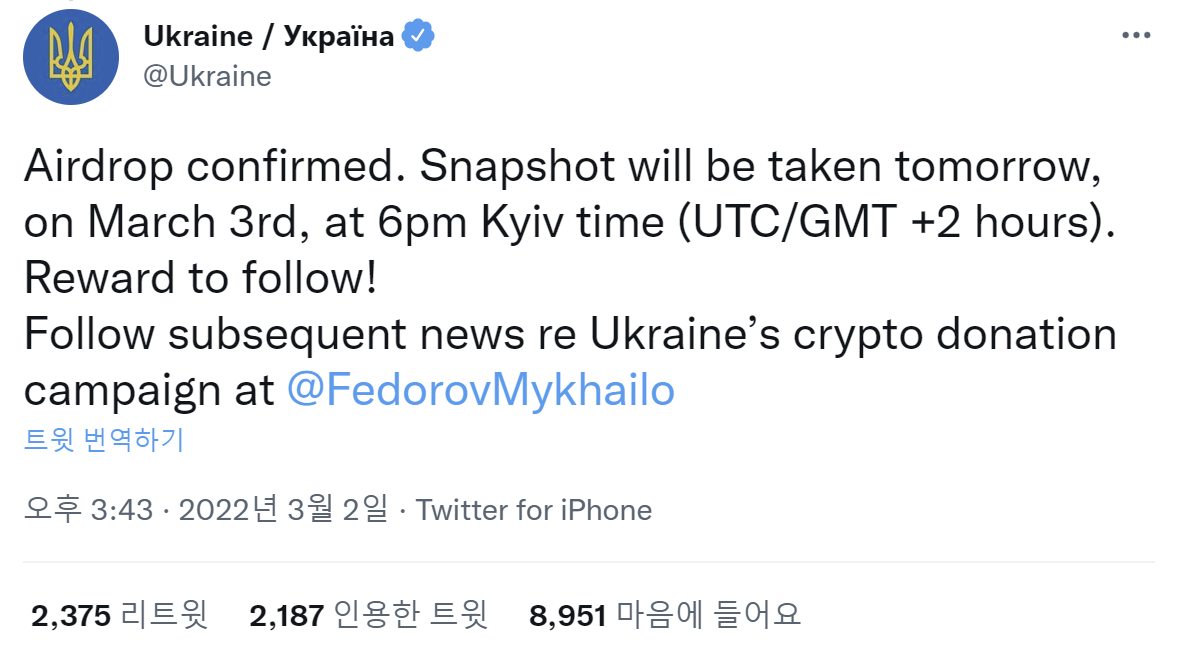
Task: Open the Ukraine / Україна display name
Action: [x=268, y=36]
